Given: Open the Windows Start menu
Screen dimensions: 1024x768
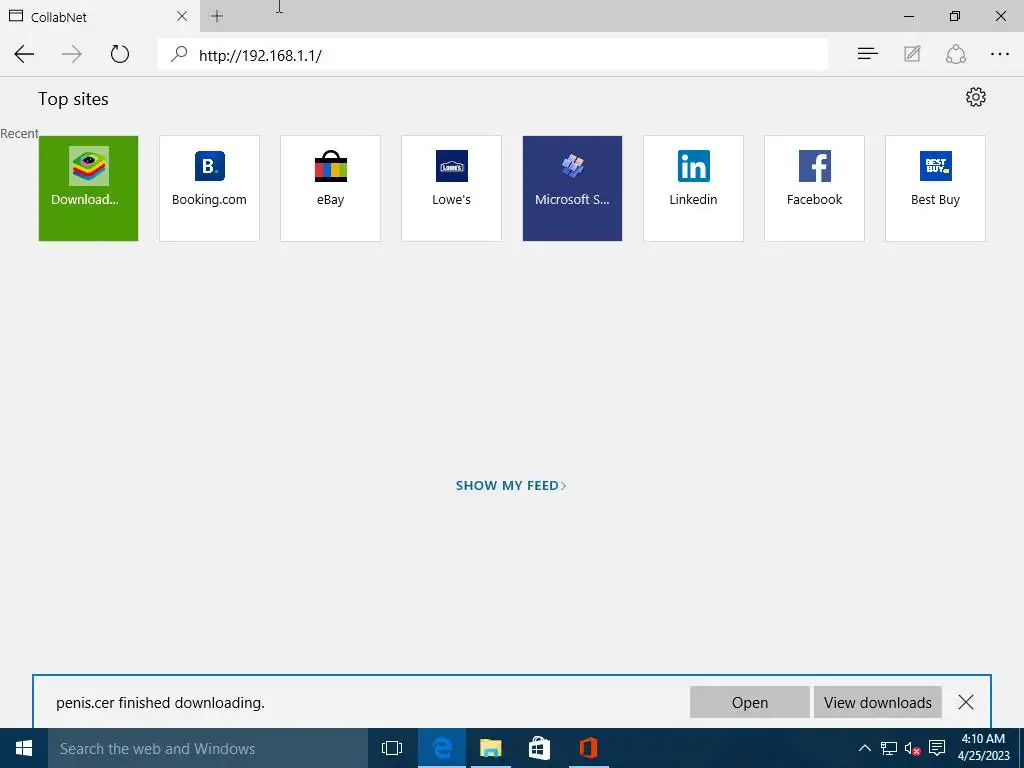Looking at the screenshot, I should (24, 748).
